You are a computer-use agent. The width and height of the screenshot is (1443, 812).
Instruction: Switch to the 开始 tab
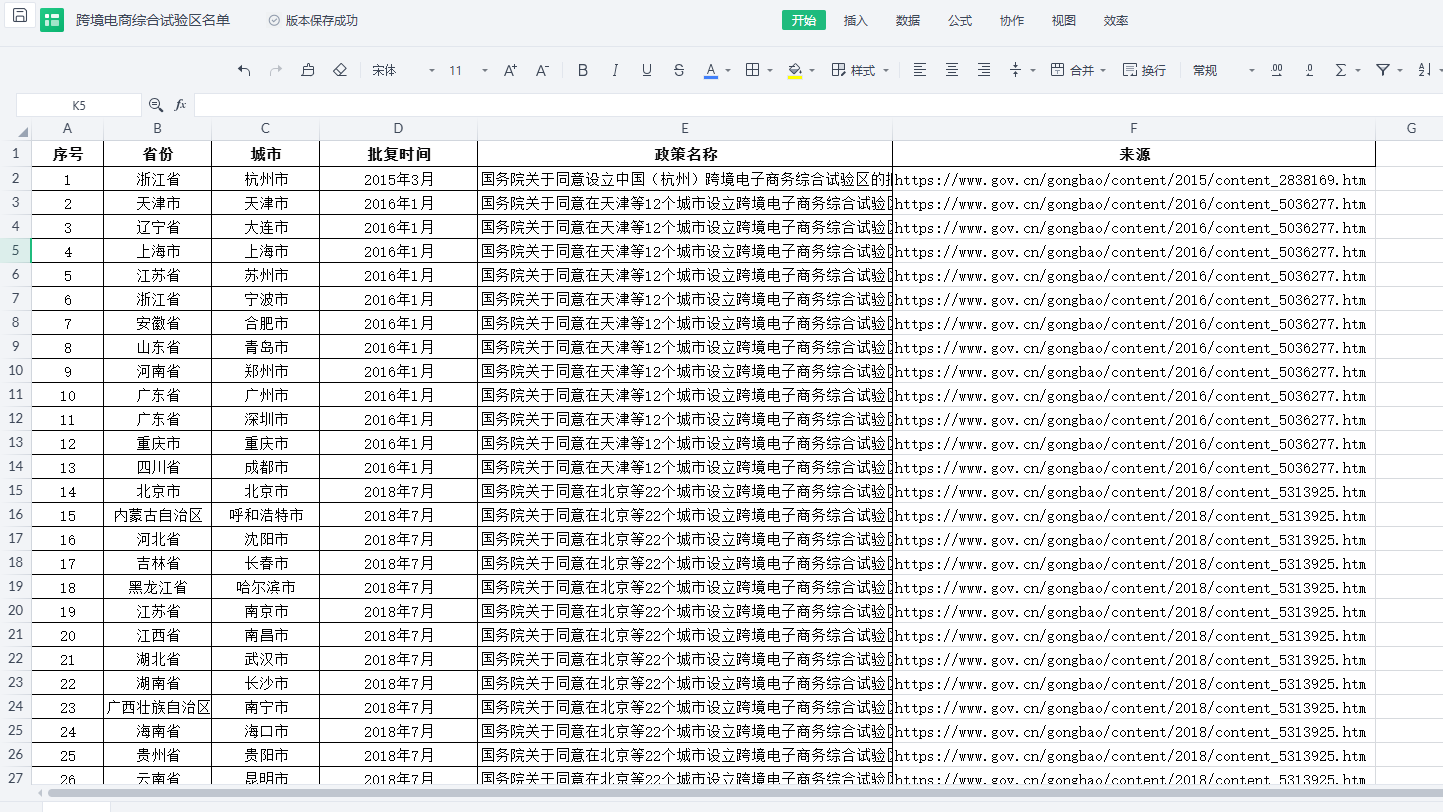point(804,20)
